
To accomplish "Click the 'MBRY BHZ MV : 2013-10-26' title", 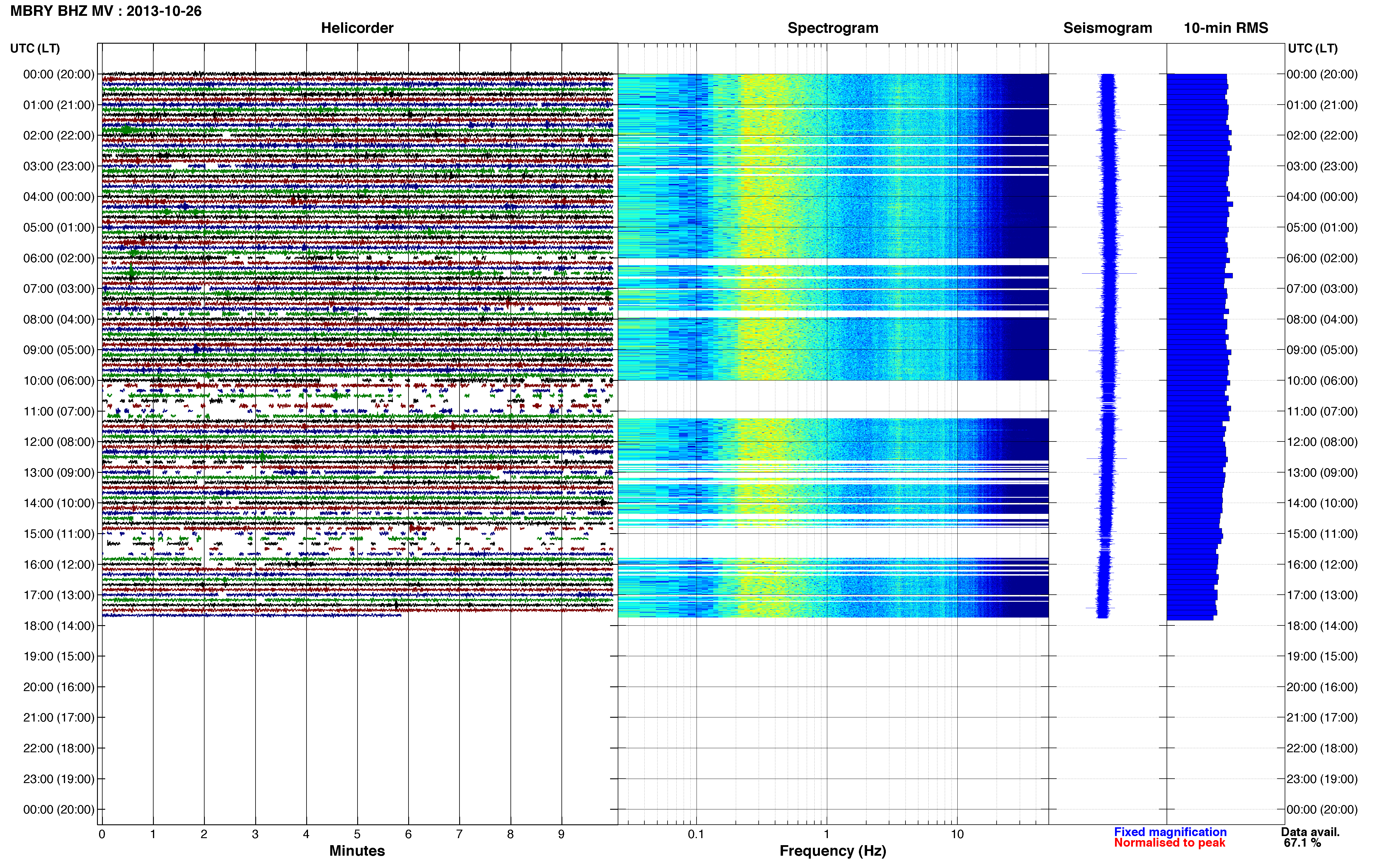I will 106,11.
